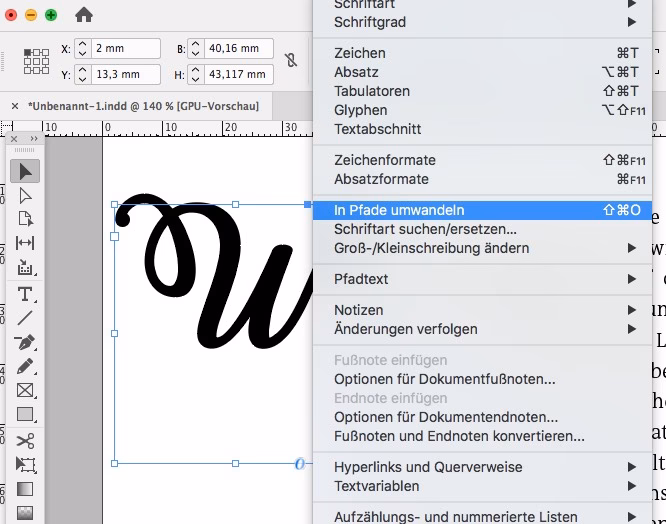Step the B width stepper
The width and height of the screenshot is (666, 524).
195,48
